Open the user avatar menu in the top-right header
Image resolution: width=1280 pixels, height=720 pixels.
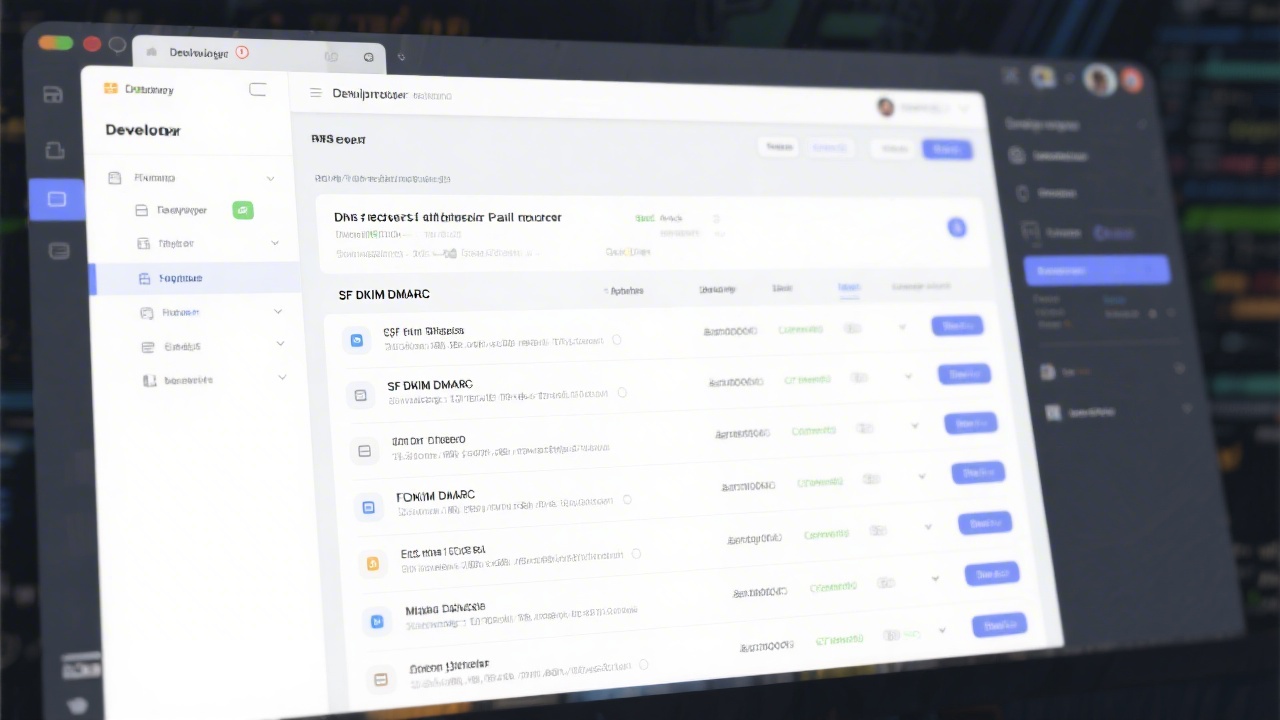pyautogui.click(x=886, y=107)
